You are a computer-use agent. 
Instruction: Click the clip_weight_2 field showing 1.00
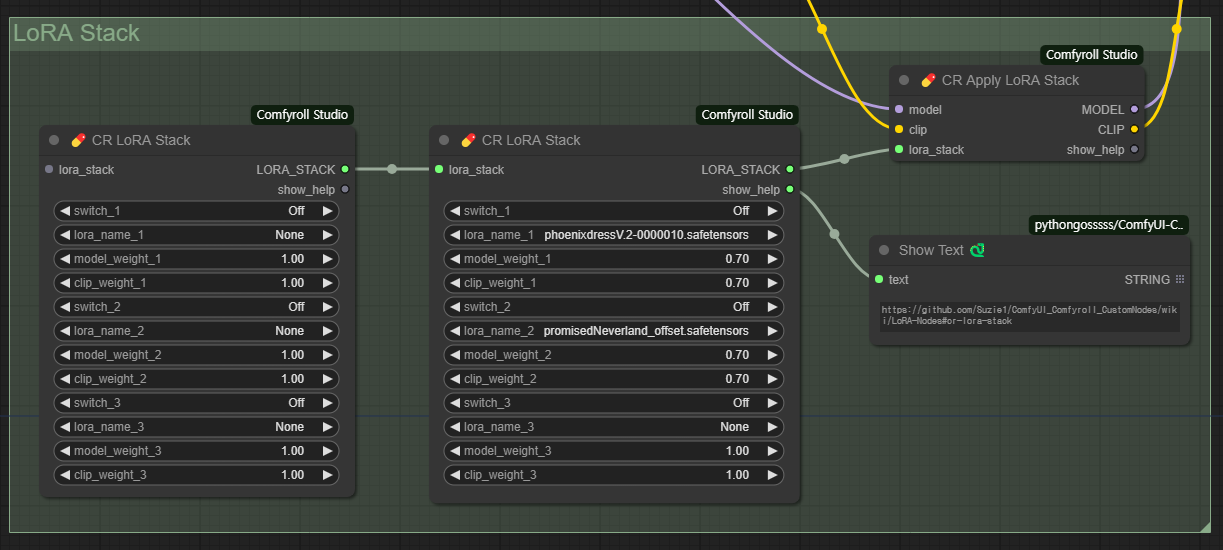[x=196, y=379]
